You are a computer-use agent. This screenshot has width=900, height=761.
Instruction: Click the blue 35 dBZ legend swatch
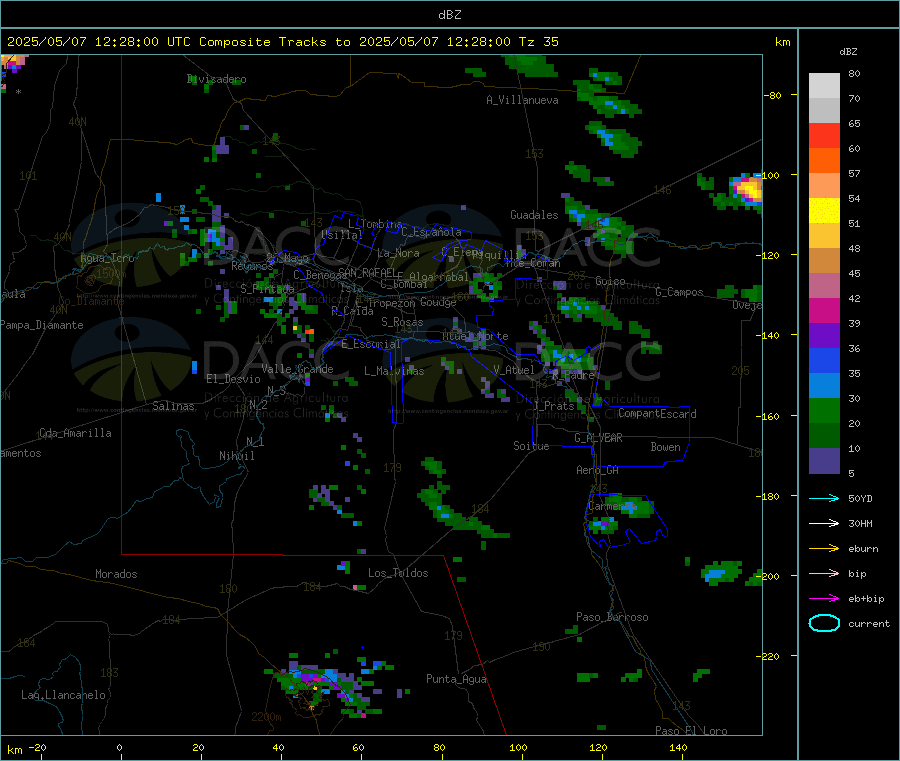[824, 360]
